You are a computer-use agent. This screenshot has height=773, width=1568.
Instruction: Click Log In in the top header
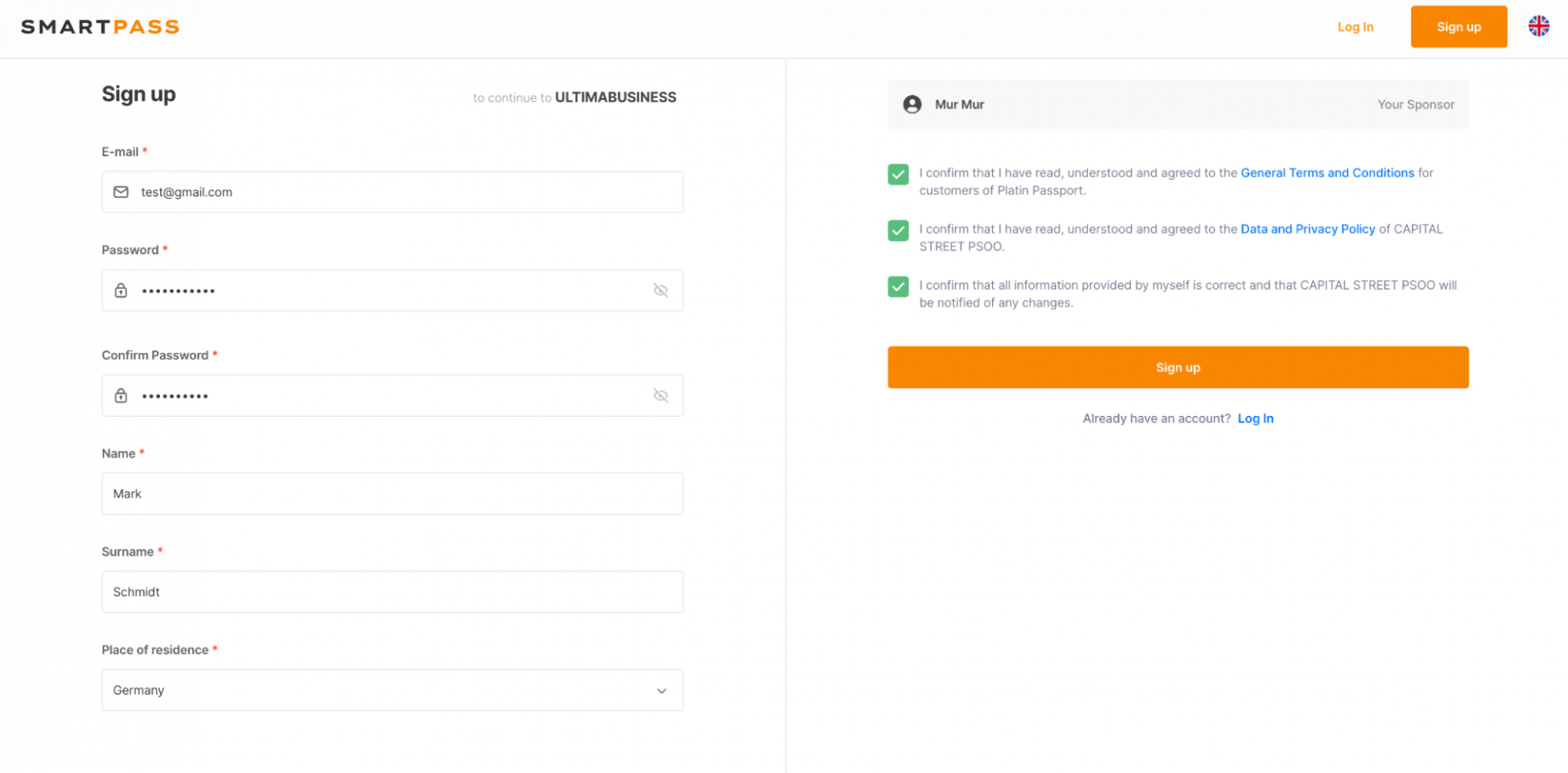click(1355, 27)
